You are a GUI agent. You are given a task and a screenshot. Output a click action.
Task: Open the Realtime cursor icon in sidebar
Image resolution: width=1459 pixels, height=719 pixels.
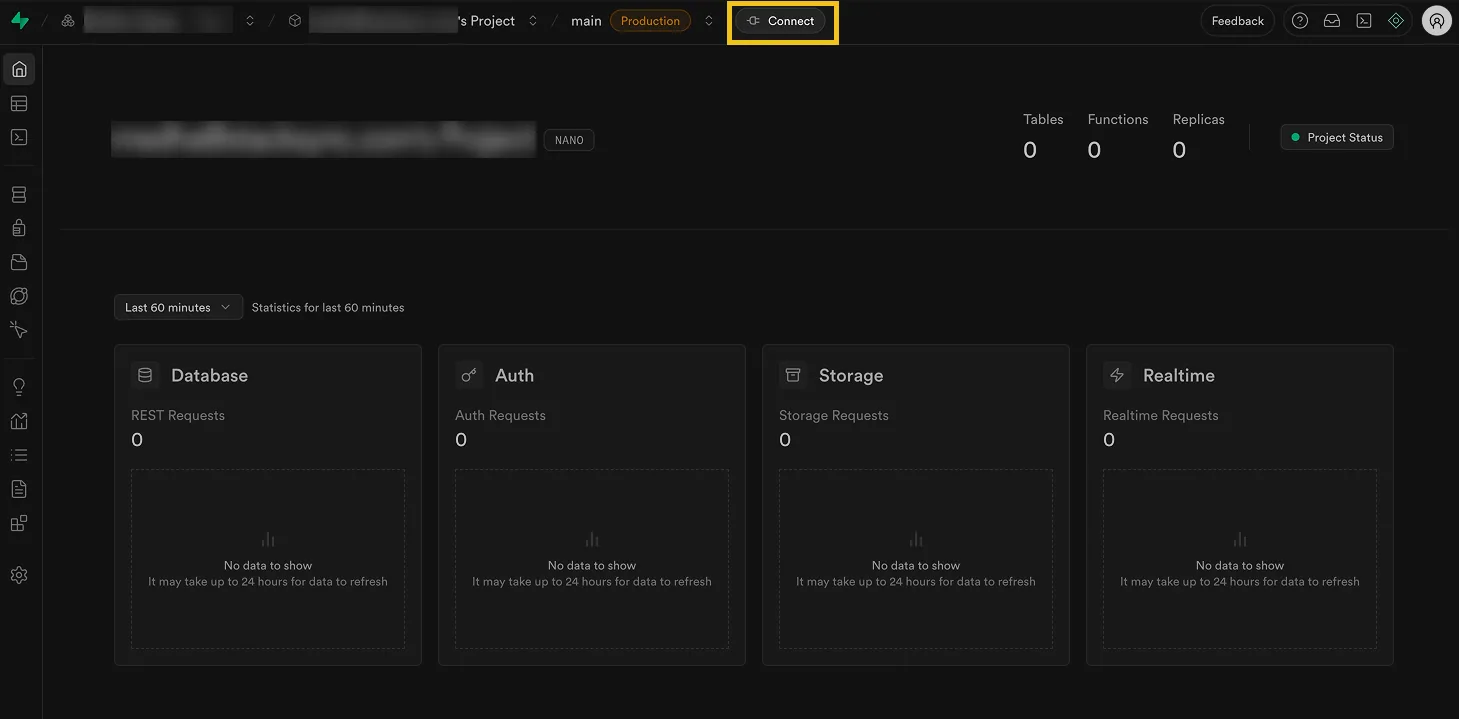coord(19,330)
